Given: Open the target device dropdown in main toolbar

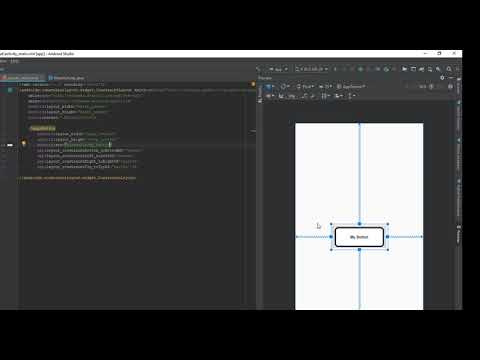Looking at the screenshot, I should pos(311,69).
